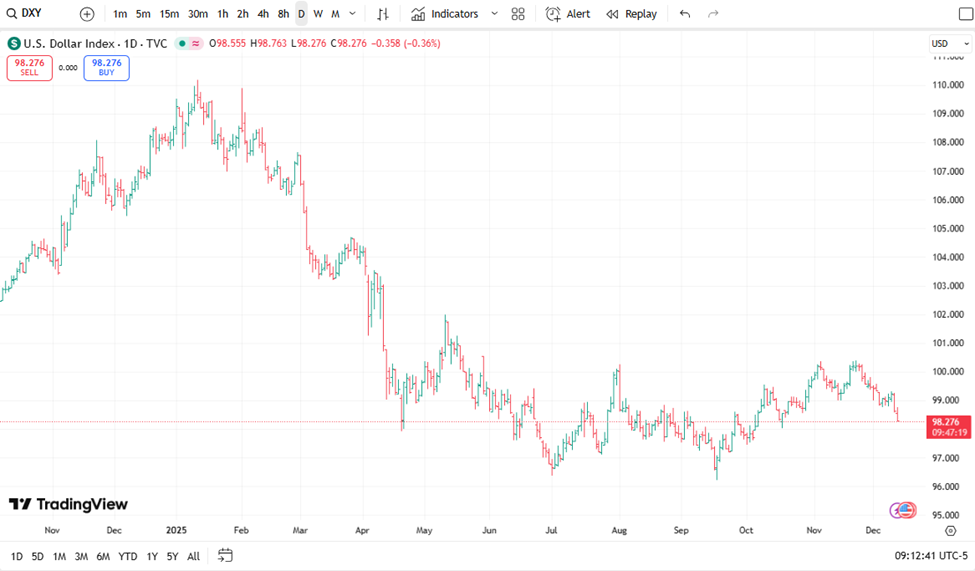Click the TradingView logo
The width and height of the screenshot is (975, 571).
(x=68, y=504)
